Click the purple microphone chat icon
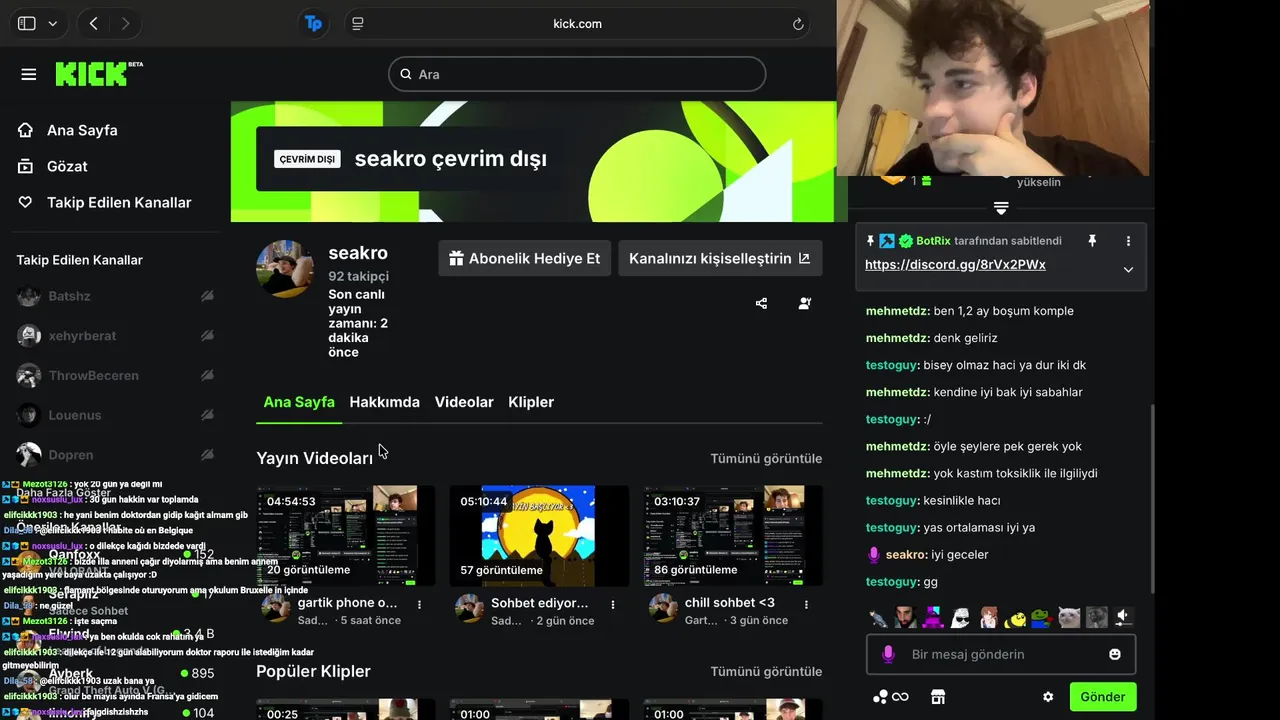Viewport: 1280px width, 720px height. click(887, 654)
